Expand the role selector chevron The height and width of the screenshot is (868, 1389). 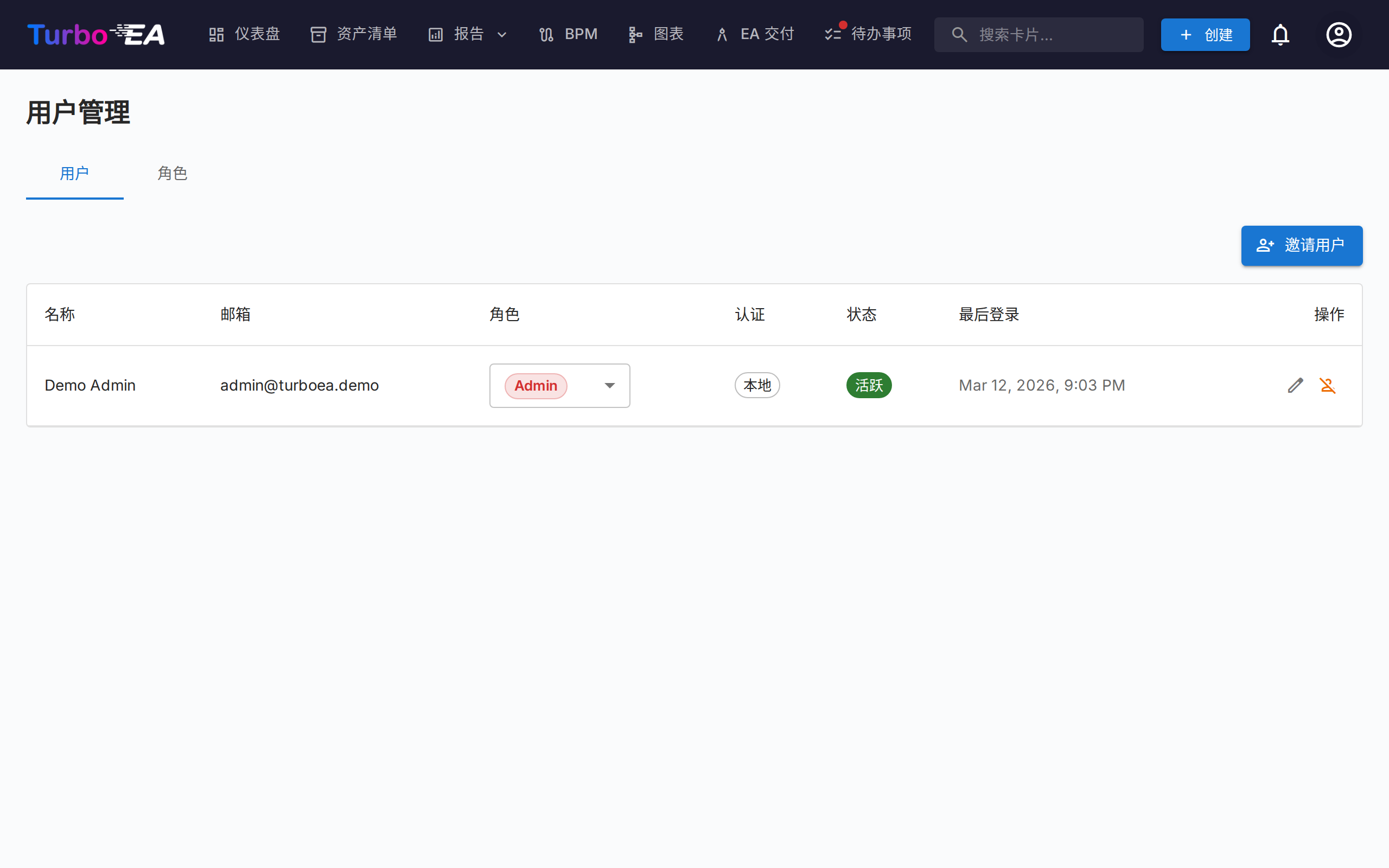click(609, 385)
